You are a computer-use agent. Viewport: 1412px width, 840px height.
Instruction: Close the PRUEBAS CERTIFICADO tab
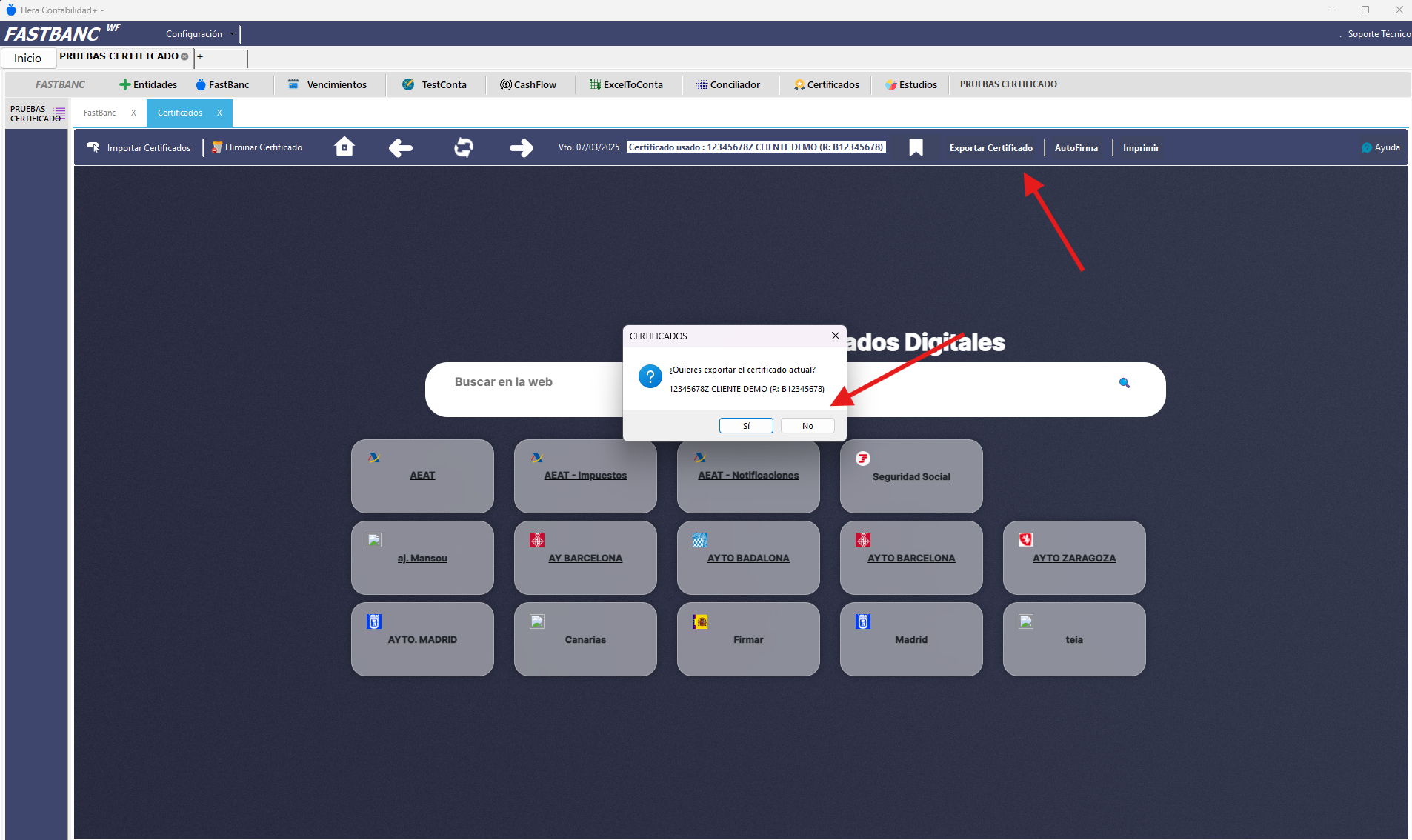click(184, 56)
